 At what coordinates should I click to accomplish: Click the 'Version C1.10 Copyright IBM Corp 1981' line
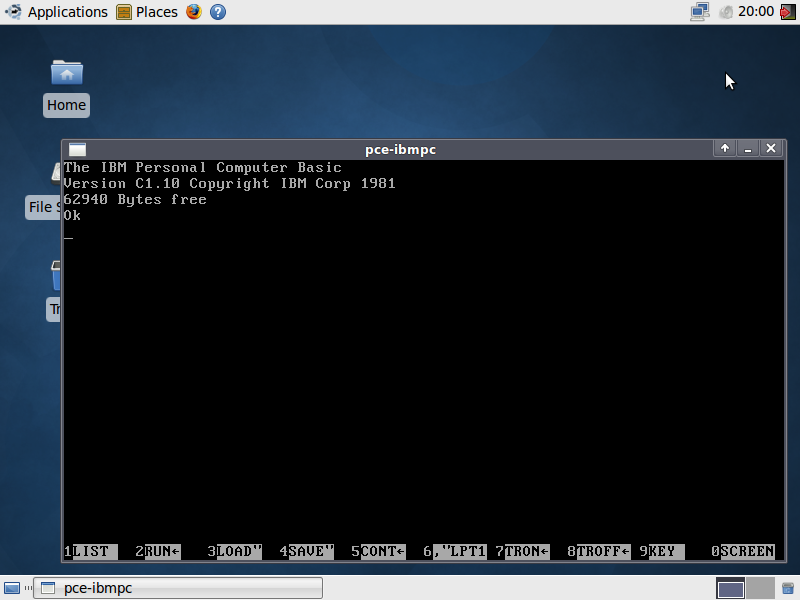click(230, 184)
